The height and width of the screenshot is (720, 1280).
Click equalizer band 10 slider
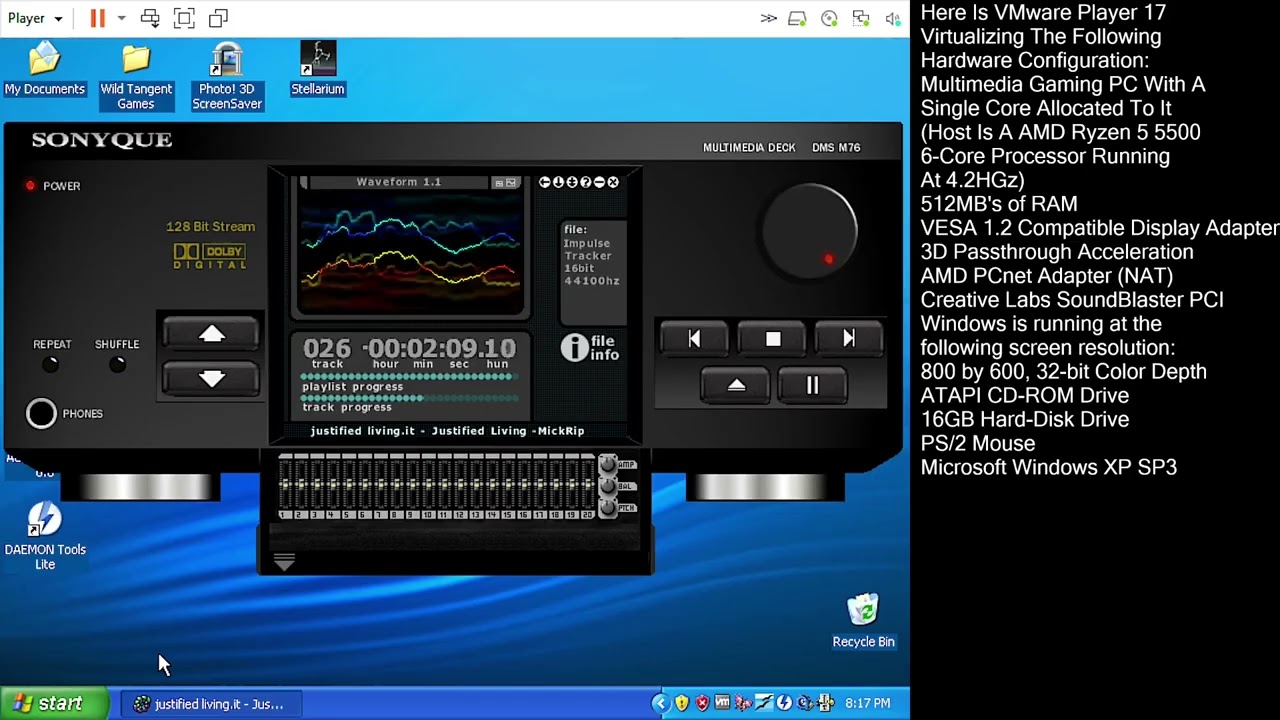click(428, 485)
